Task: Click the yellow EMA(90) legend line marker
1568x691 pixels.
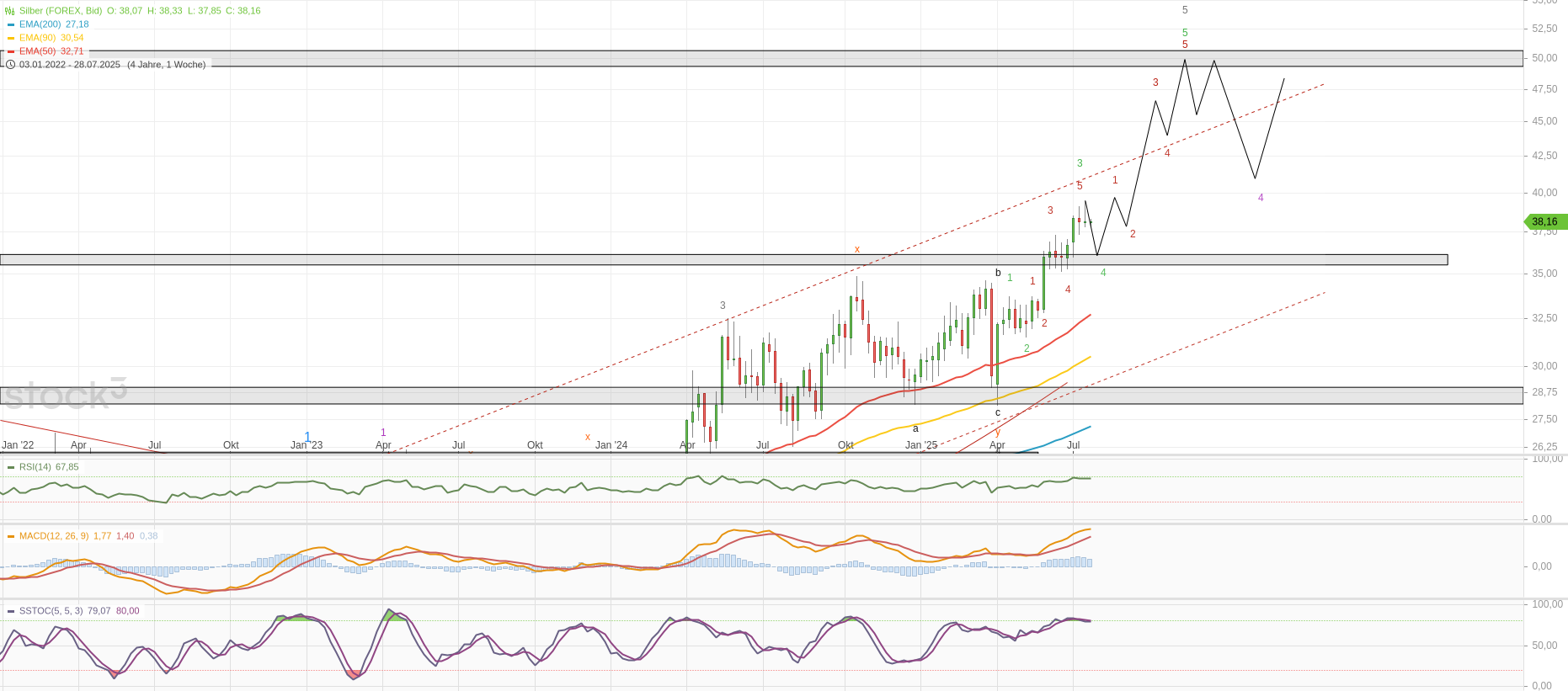Action: [x=11, y=38]
